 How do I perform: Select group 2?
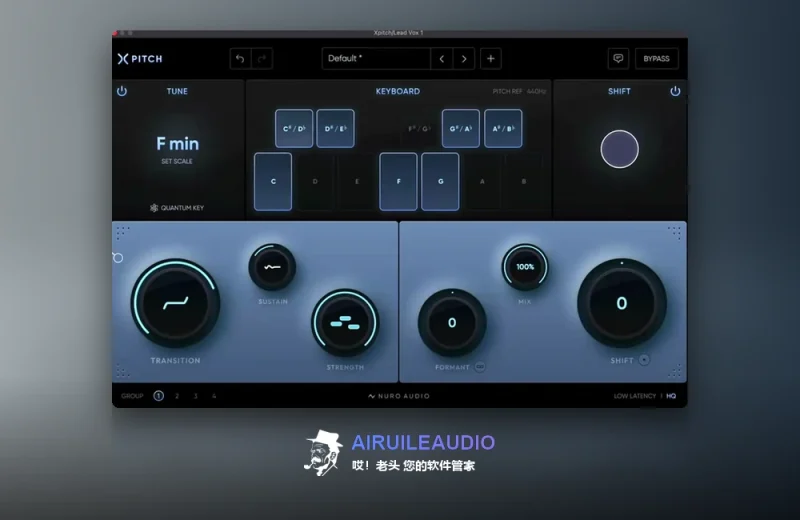(177, 396)
